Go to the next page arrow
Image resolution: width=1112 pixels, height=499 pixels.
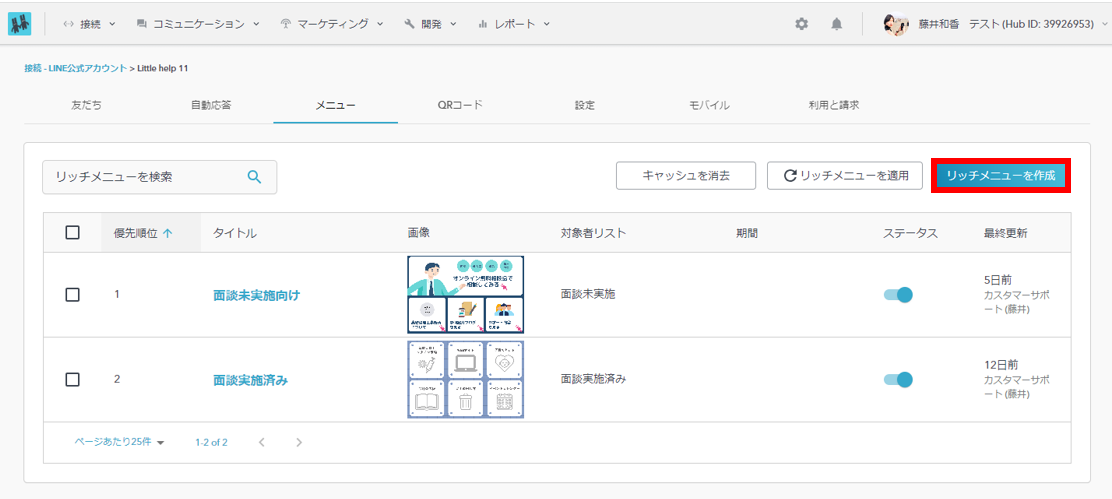pos(298,442)
